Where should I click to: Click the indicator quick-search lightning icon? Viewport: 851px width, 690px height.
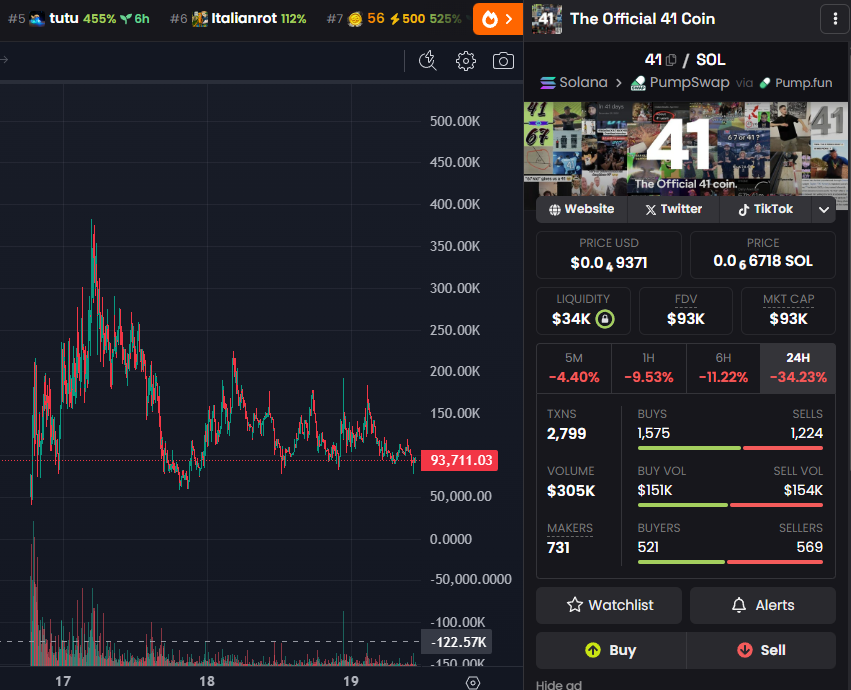pos(428,61)
